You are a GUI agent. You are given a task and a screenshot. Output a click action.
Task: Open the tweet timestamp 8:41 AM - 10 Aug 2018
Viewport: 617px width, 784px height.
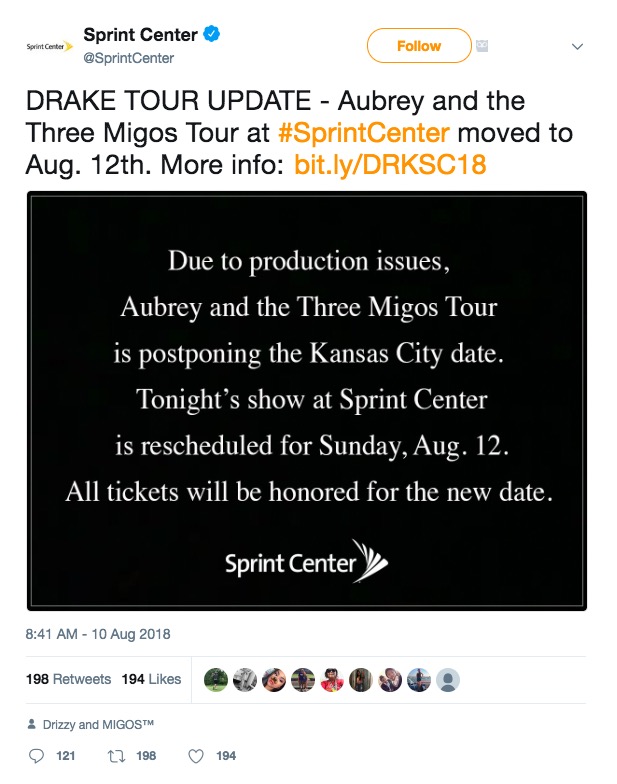tap(98, 634)
